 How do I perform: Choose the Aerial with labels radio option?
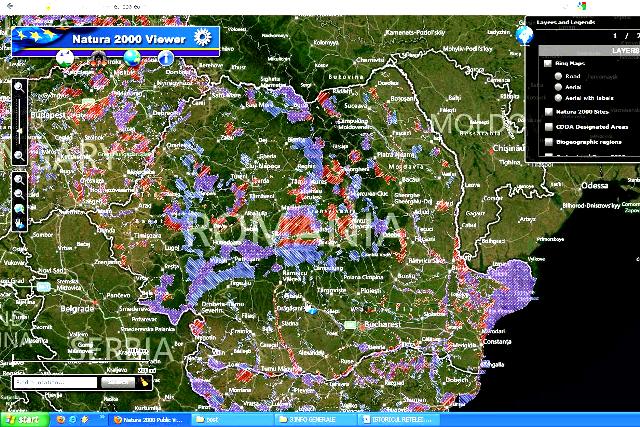(557, 98)
